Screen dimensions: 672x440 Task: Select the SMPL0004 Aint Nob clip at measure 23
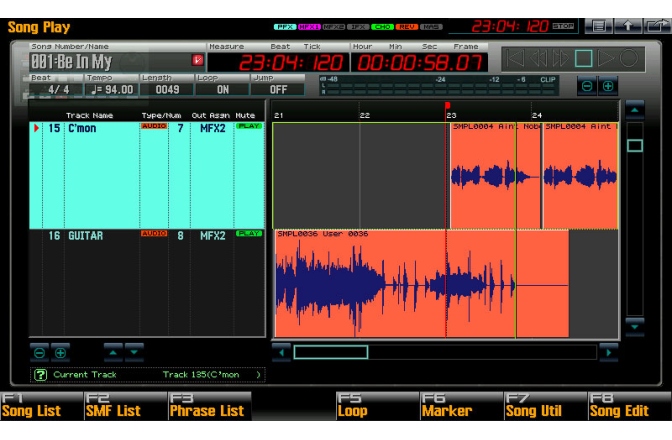tap(496, 176)
